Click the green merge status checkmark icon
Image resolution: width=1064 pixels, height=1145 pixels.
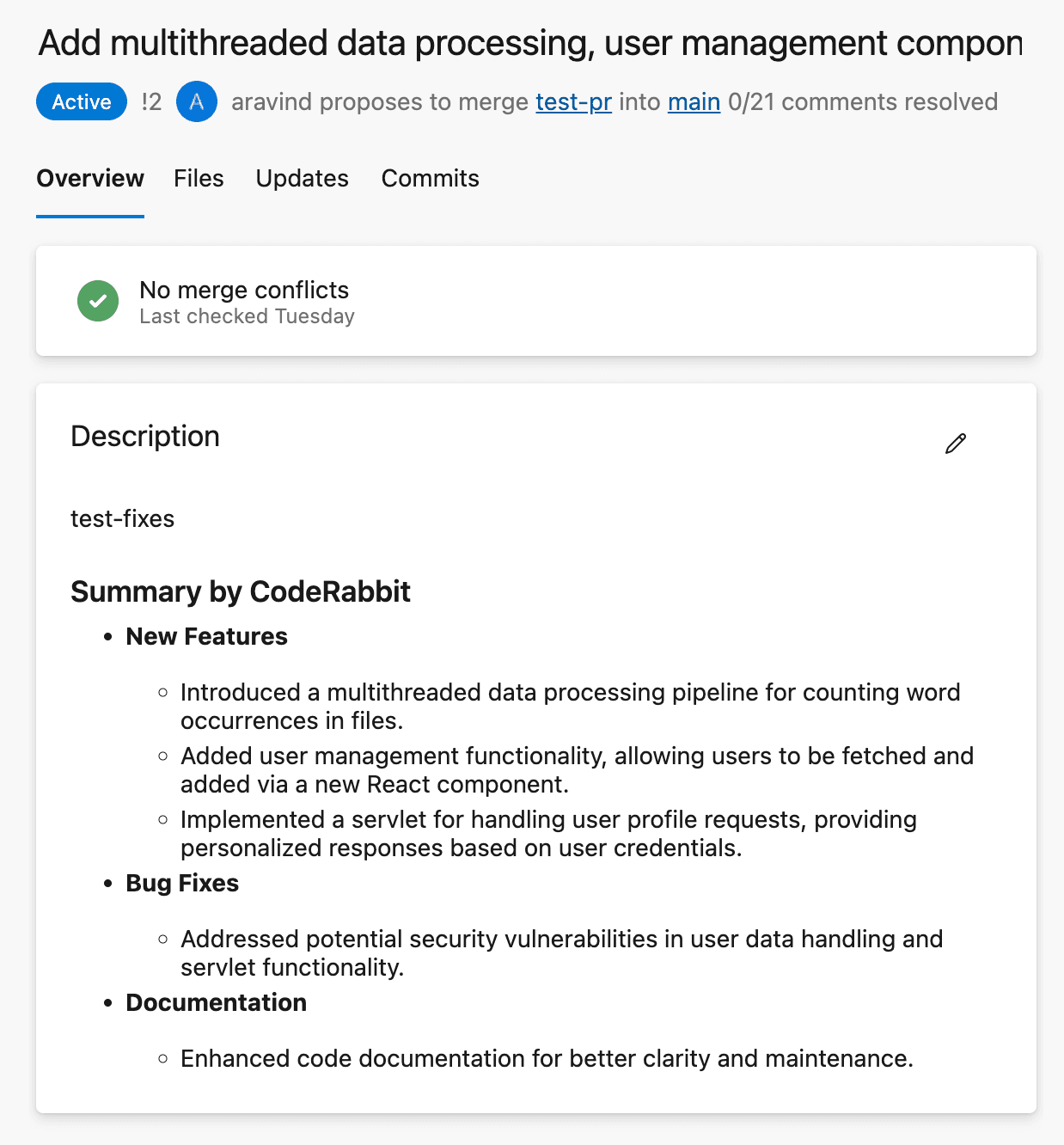98,302
